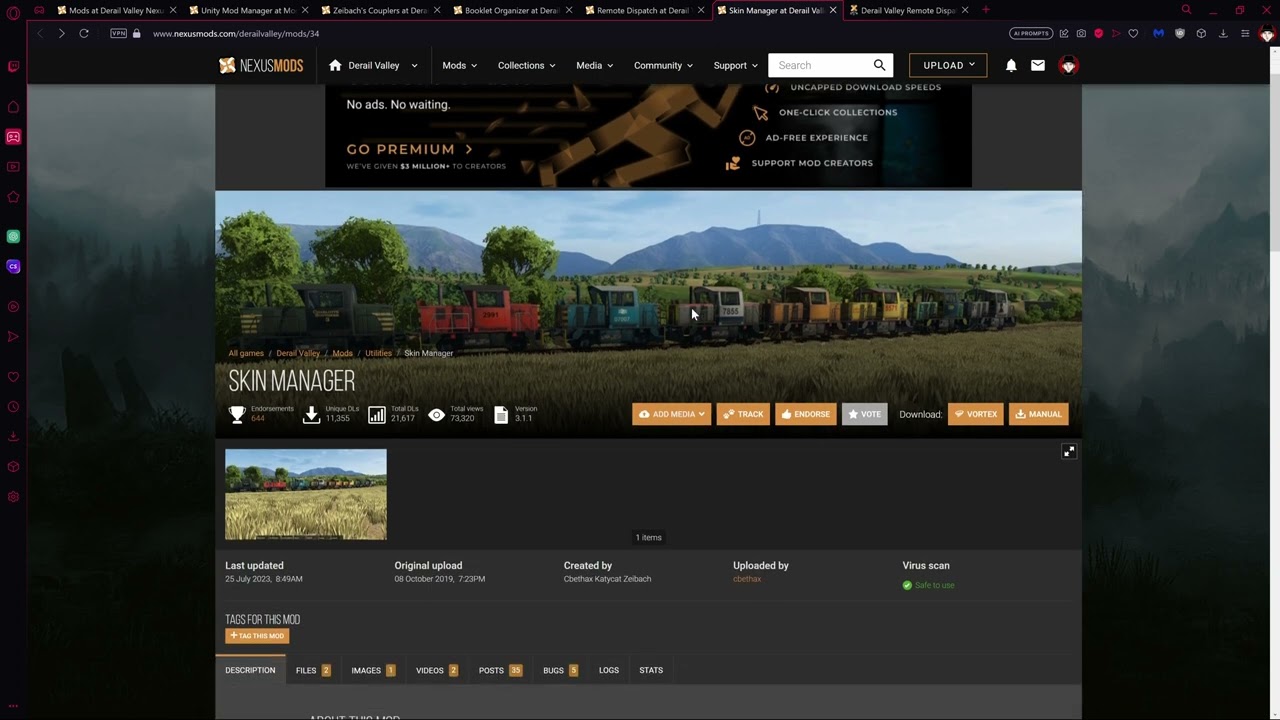
Task: Open the Upload dropdown button
Action: [x=948, y=65]
